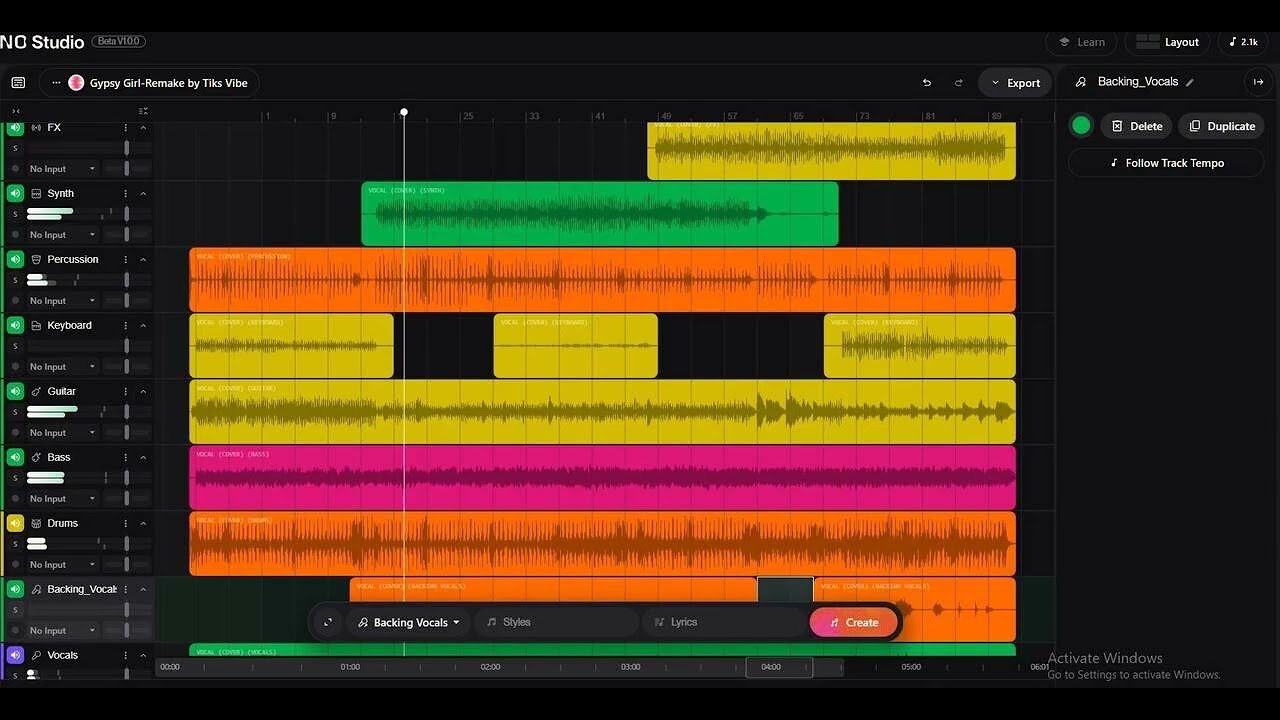
Task: Open the FX track No Input dropdown
Action: 62,169
